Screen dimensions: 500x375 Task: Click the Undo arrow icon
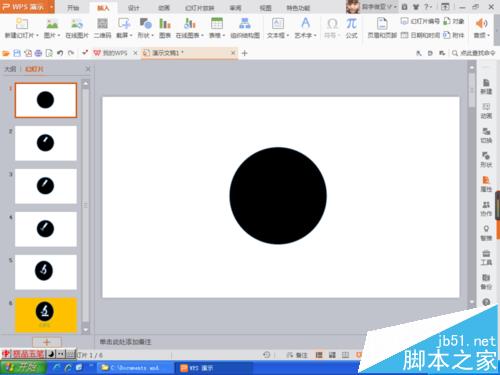point(60,53)
